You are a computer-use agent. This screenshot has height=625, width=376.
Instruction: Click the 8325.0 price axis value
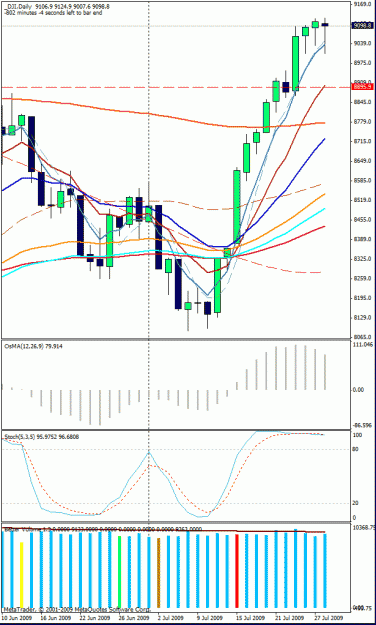click(363, 259)
